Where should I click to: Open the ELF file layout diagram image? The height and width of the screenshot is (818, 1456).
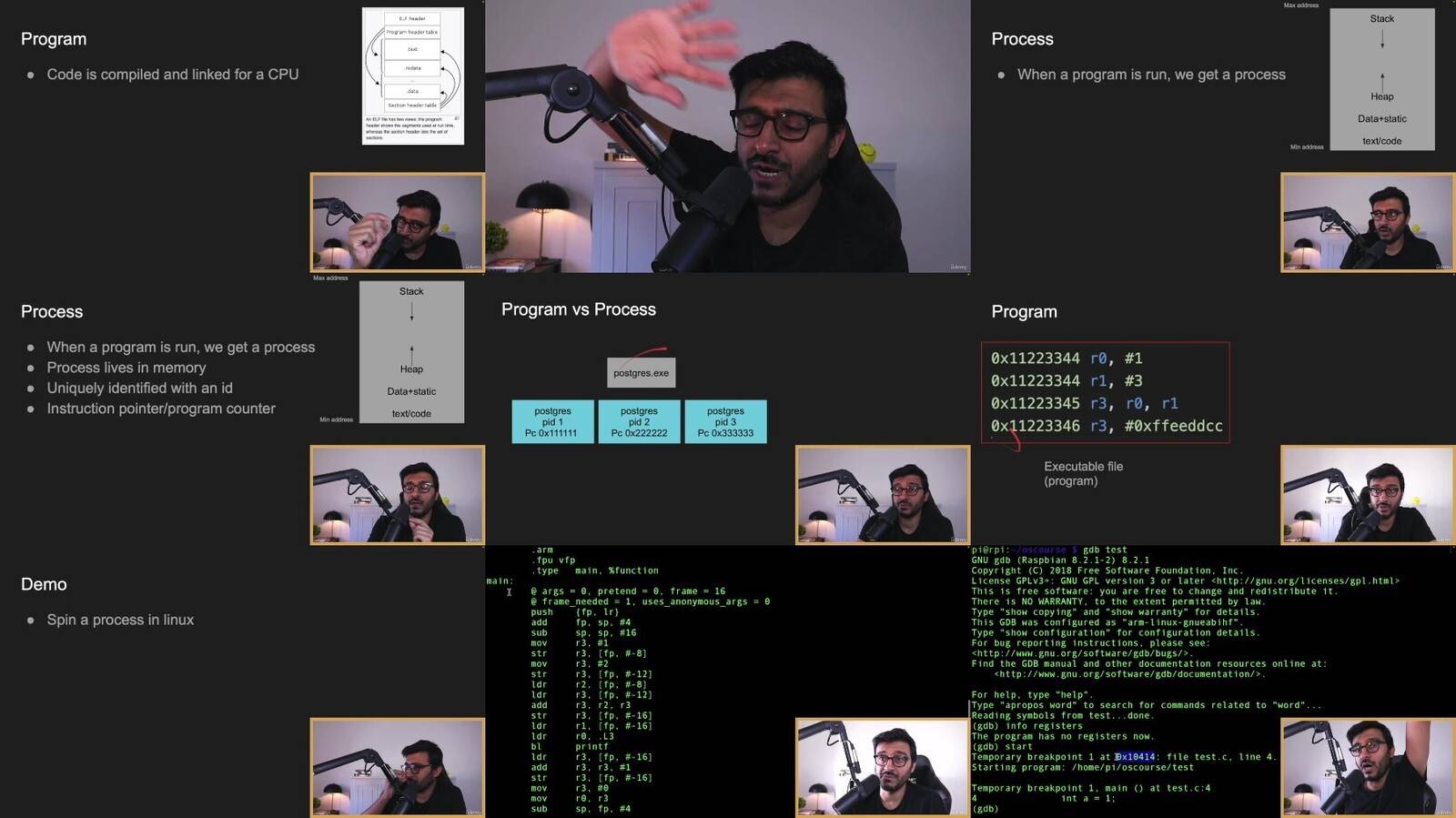pyautogui.click(x=413, y=76)
